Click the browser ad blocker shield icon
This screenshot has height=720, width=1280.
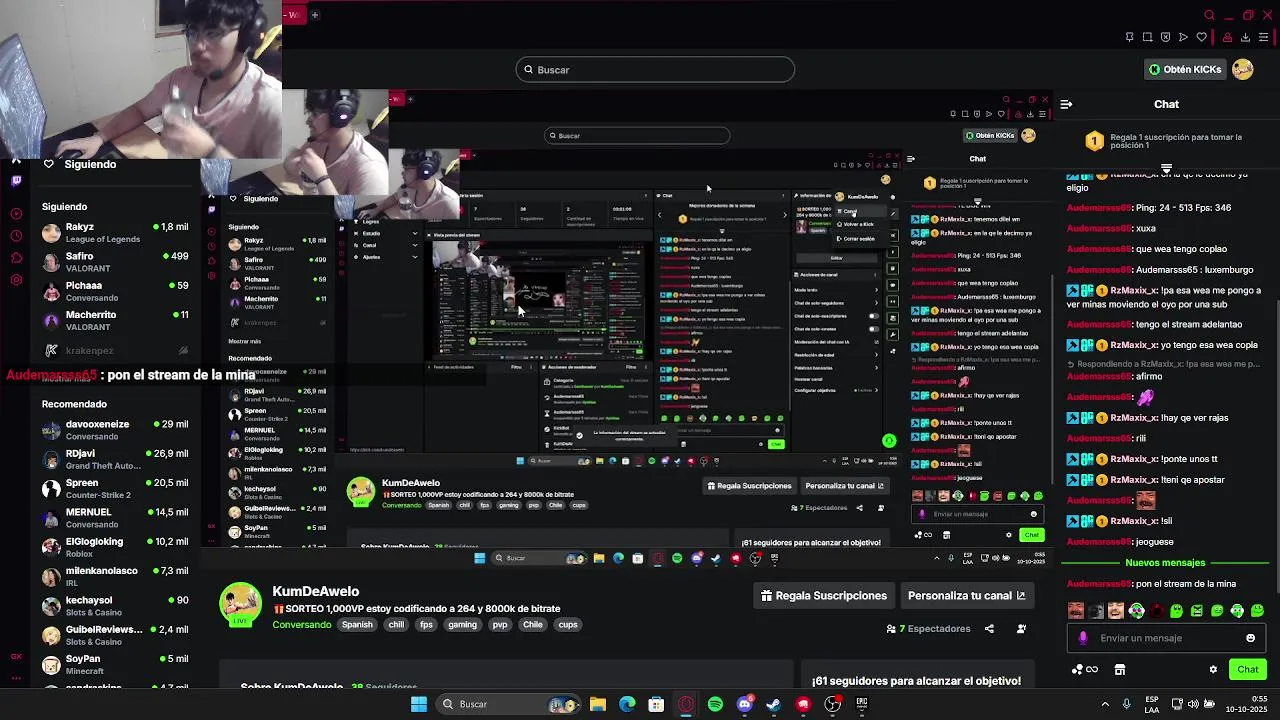1165,37
